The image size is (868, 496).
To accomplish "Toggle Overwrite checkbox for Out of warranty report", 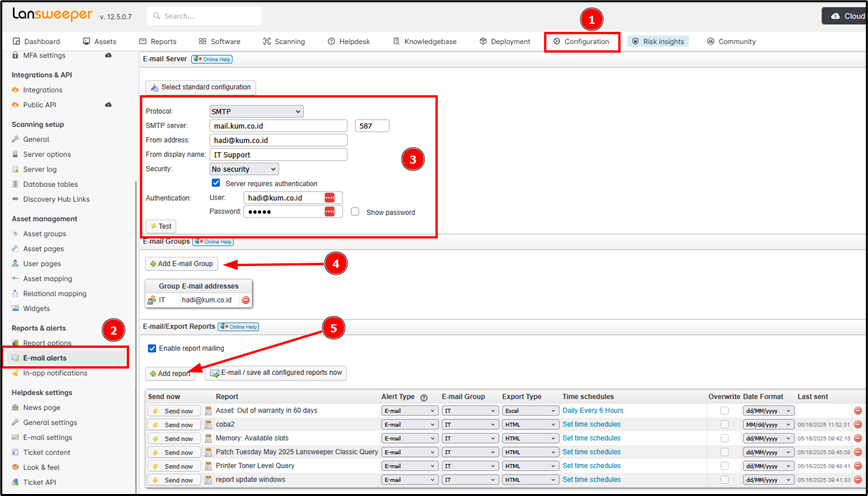I will [x=724, y=411].
